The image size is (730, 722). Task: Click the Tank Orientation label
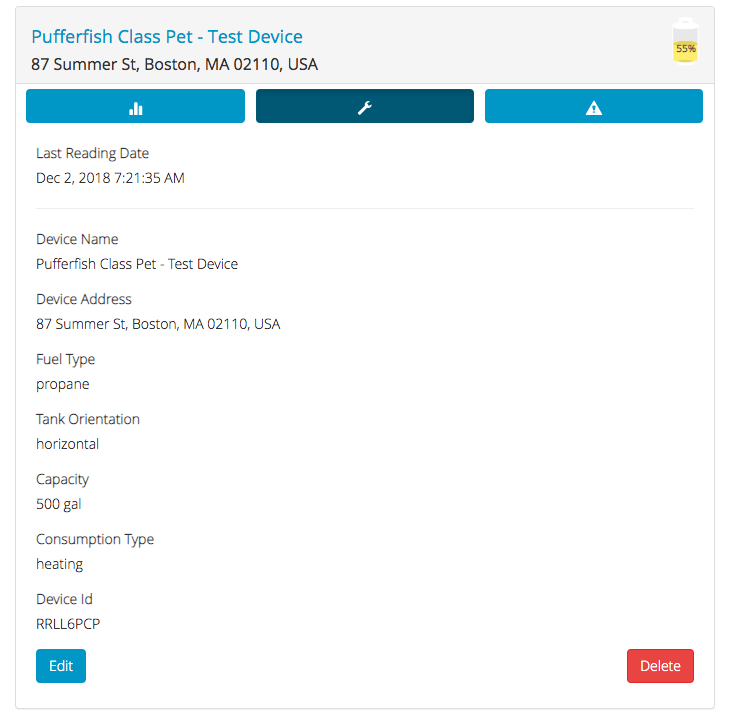[x=88, y=419]
